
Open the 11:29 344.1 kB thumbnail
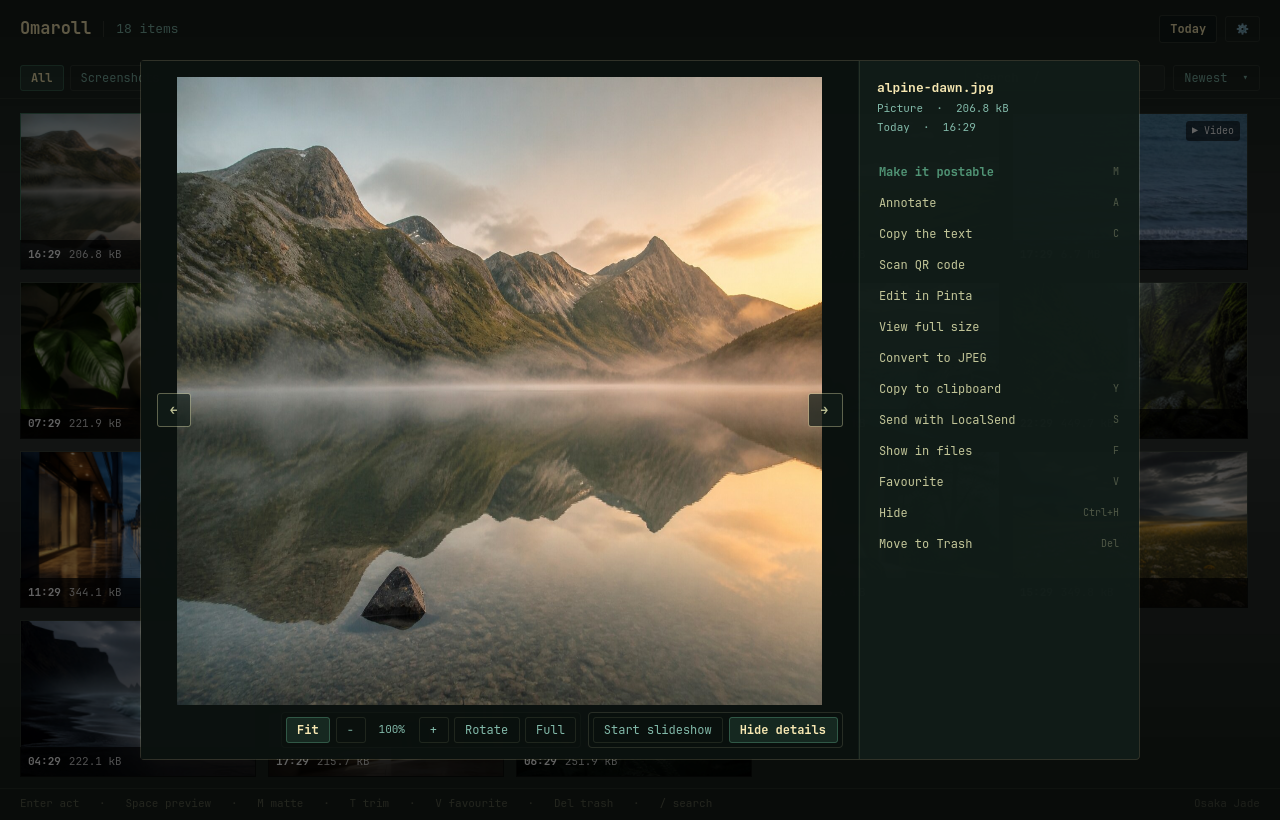coord(80,529)
